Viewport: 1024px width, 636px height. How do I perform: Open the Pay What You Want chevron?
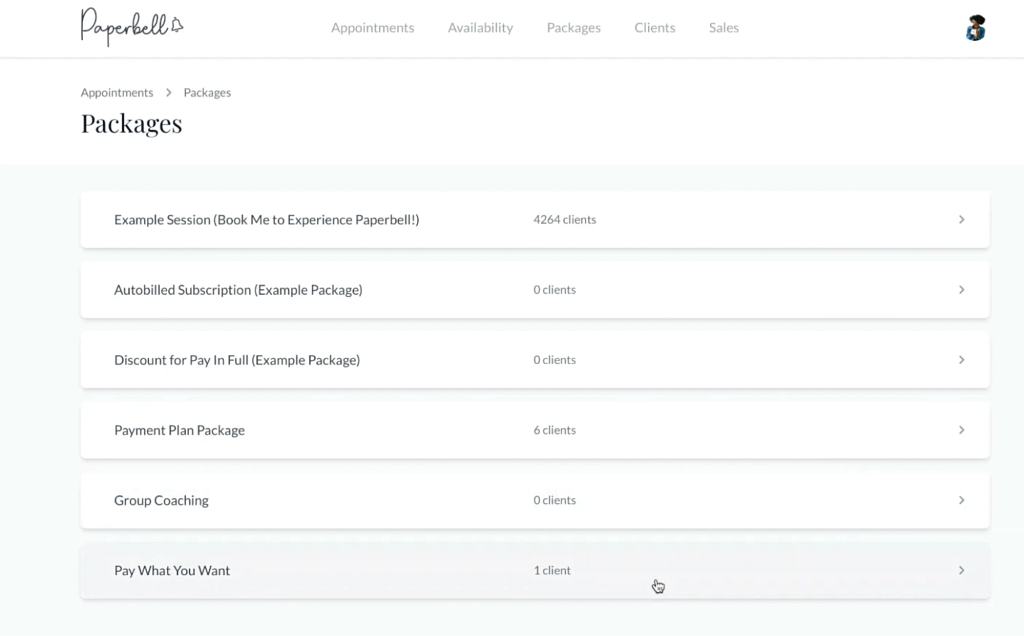961,570
